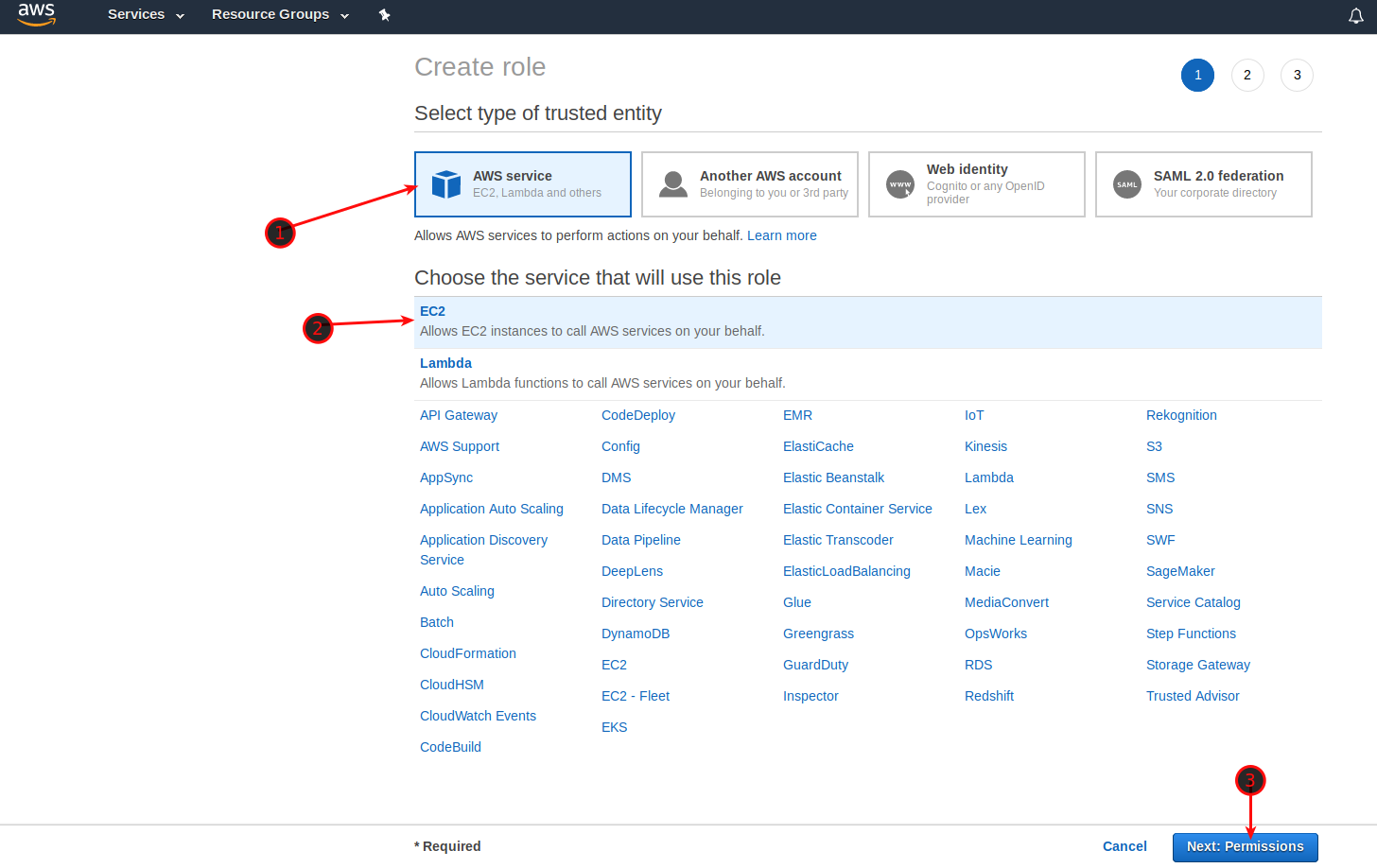Expand the Resource Groups menu
1377x868 pixels.
tap(280, 15)
